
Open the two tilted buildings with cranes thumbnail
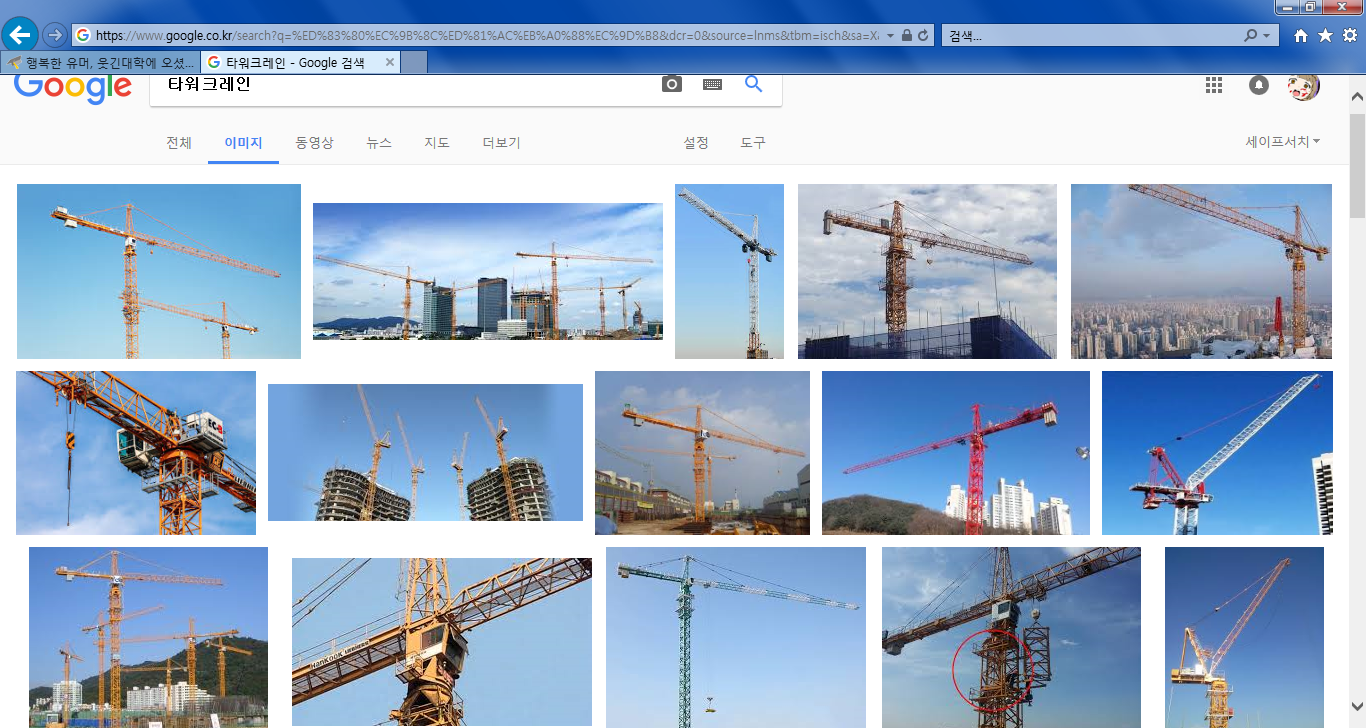(425, 452)
